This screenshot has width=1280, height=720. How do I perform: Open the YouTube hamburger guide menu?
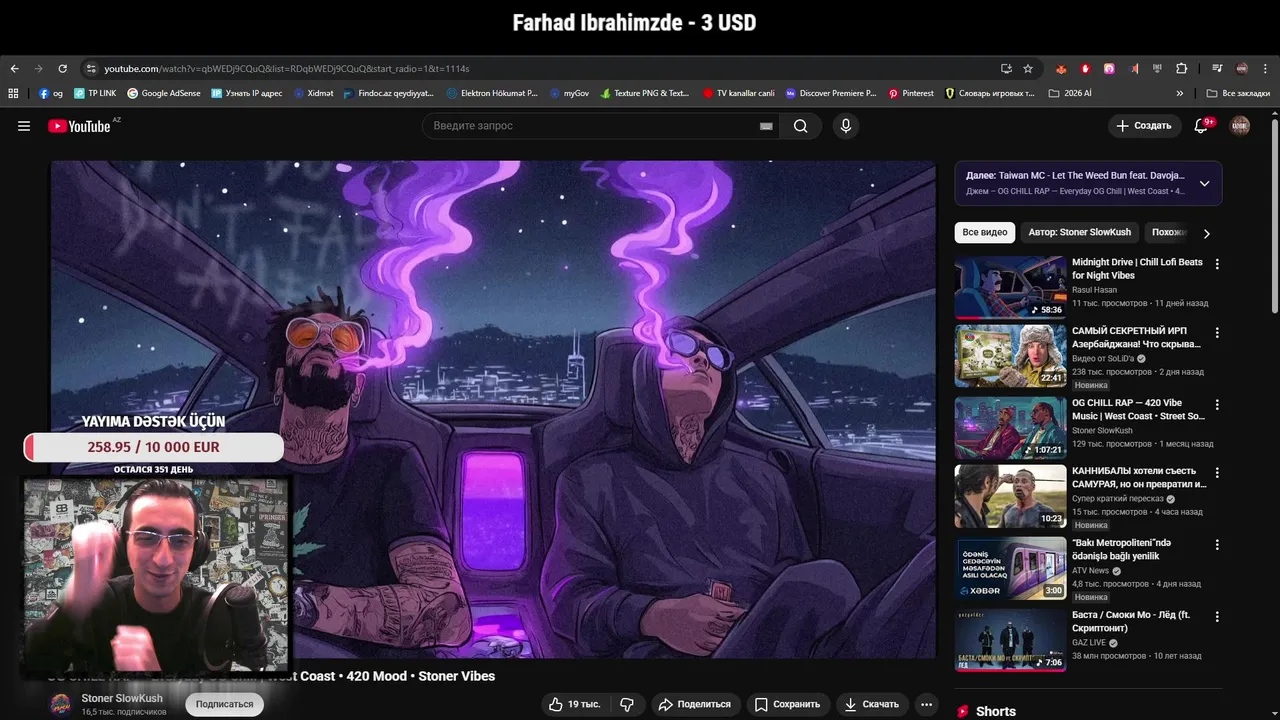tap(24, 126)
